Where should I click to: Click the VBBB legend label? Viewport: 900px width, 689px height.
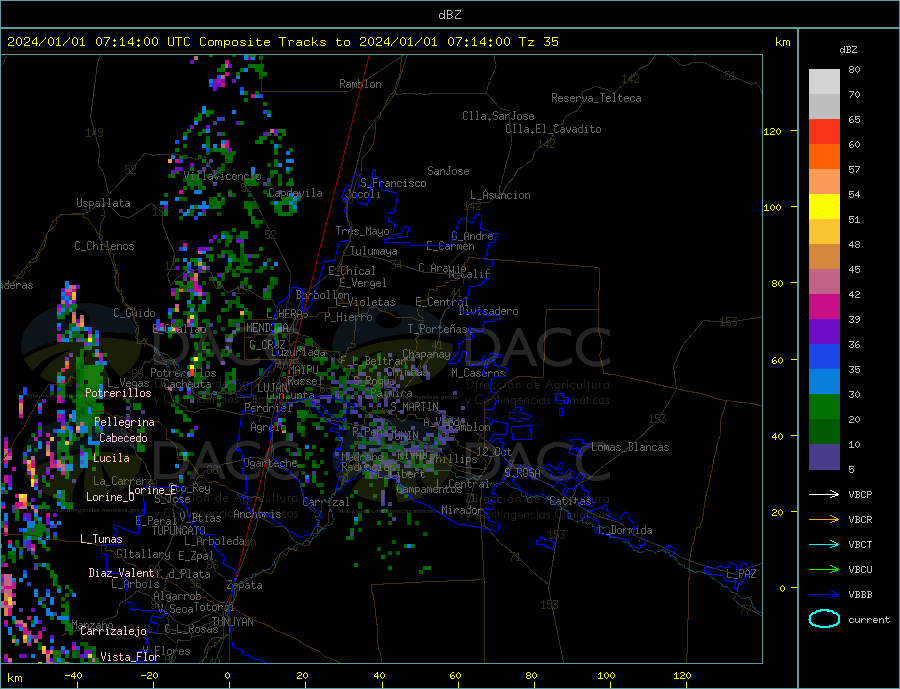(x=860, y=594)
